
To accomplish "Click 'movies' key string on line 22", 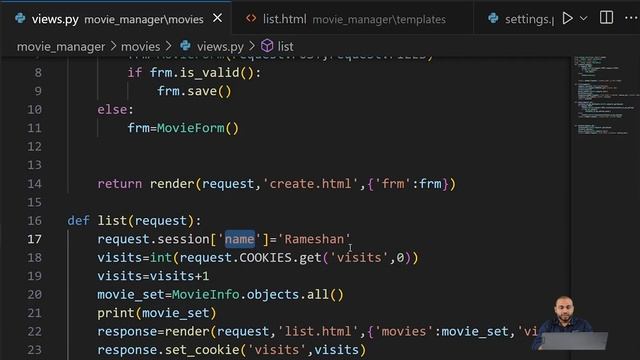I will click(403, 331).
